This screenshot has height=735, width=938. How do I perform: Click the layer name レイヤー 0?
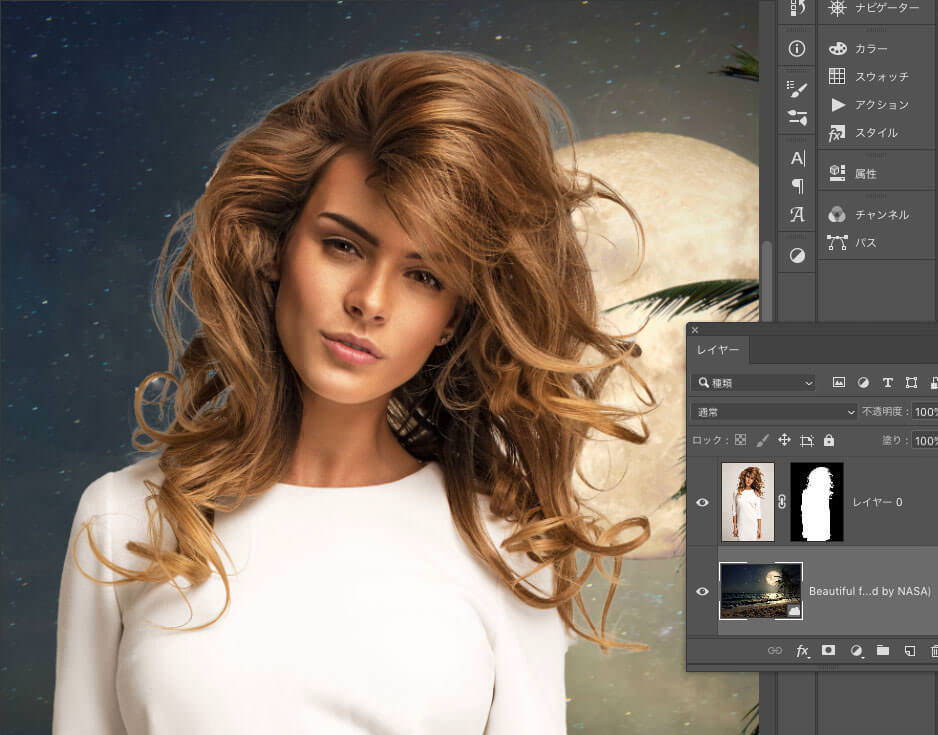(x=877, y=502)
